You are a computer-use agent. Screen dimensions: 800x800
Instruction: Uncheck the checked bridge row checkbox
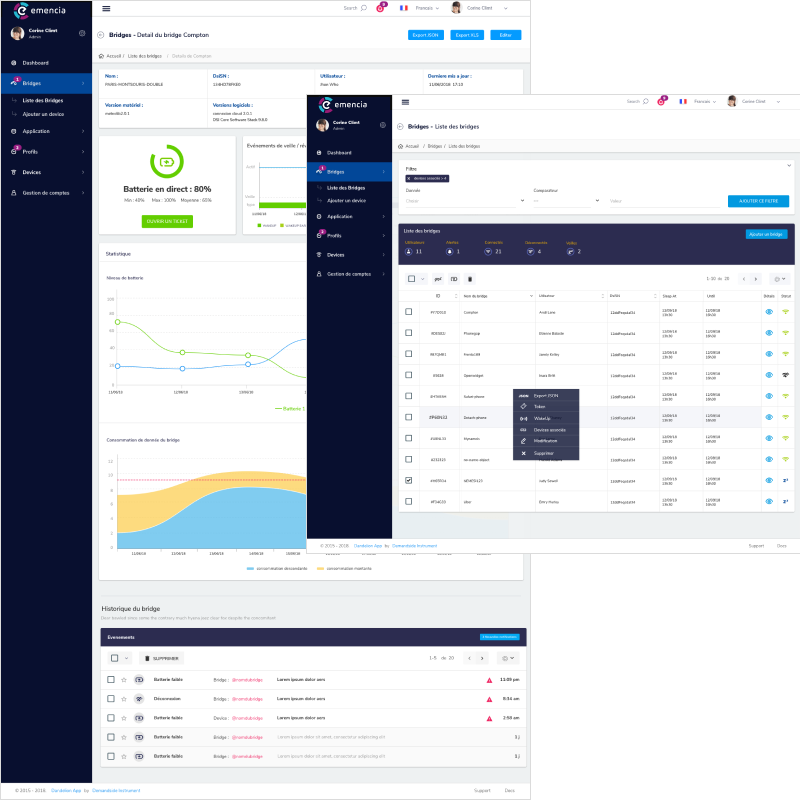pos(408,480)
